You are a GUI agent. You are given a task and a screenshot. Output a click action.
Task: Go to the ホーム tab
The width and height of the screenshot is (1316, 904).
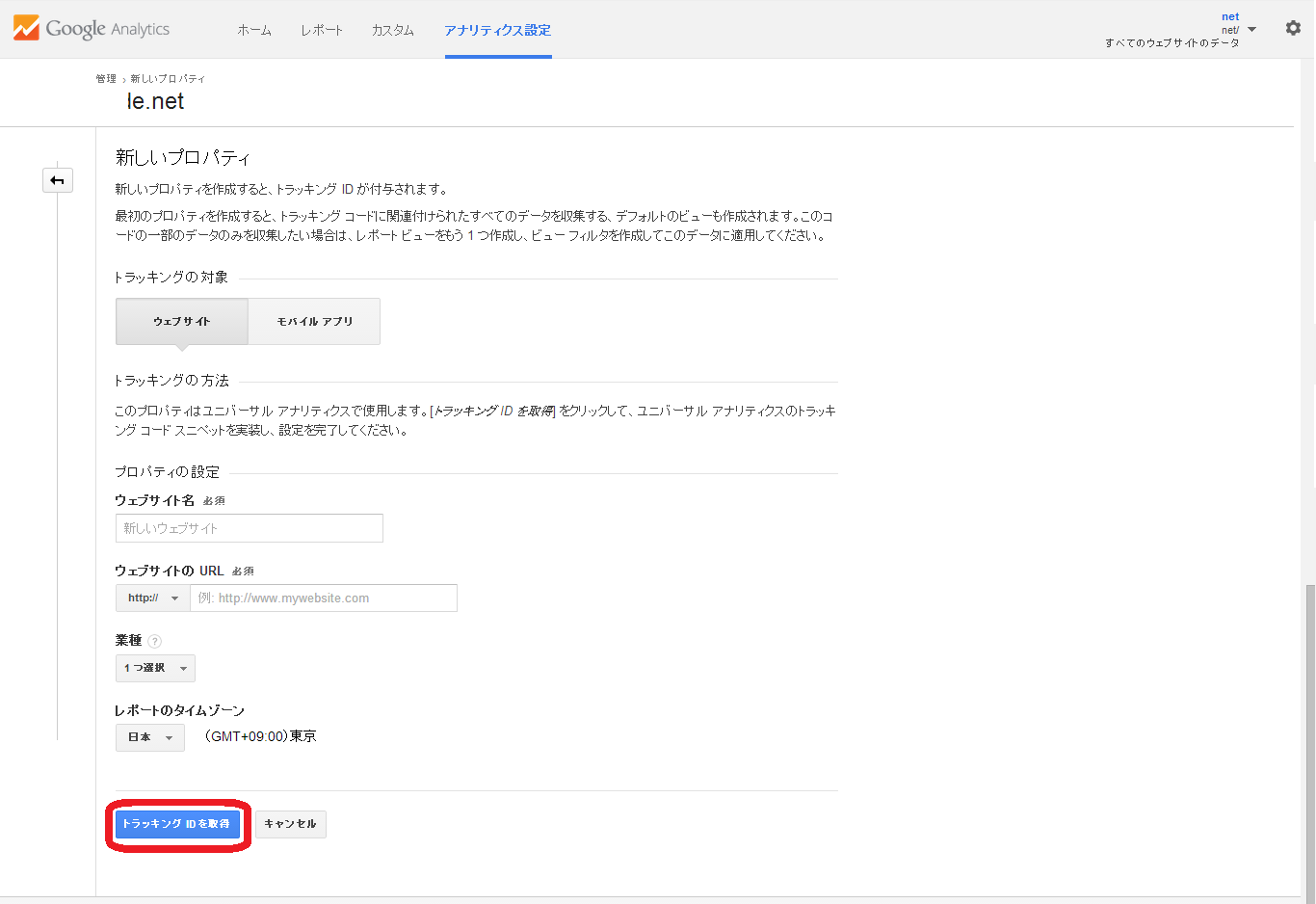point(254,30)
